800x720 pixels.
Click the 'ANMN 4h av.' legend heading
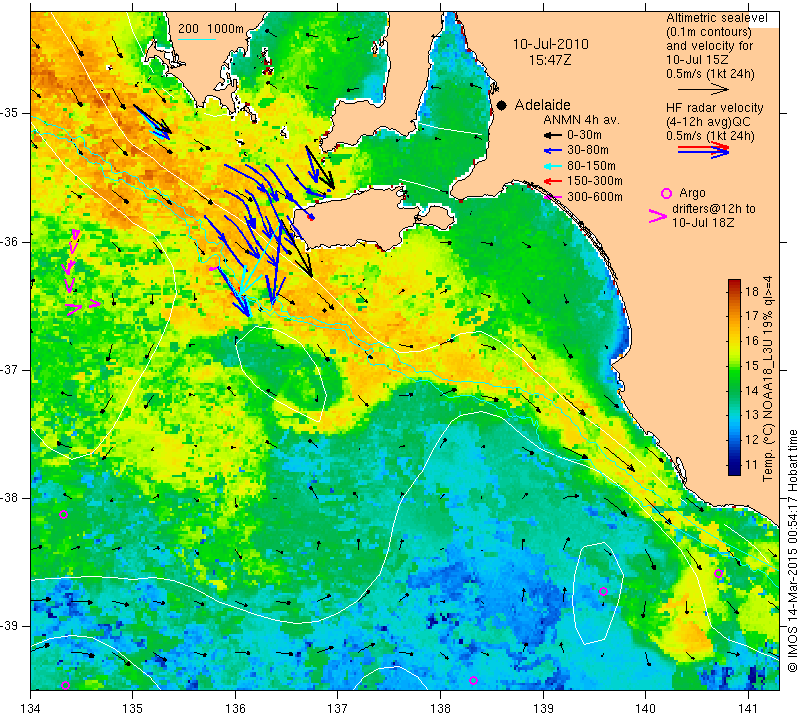(x=581, y=120)
